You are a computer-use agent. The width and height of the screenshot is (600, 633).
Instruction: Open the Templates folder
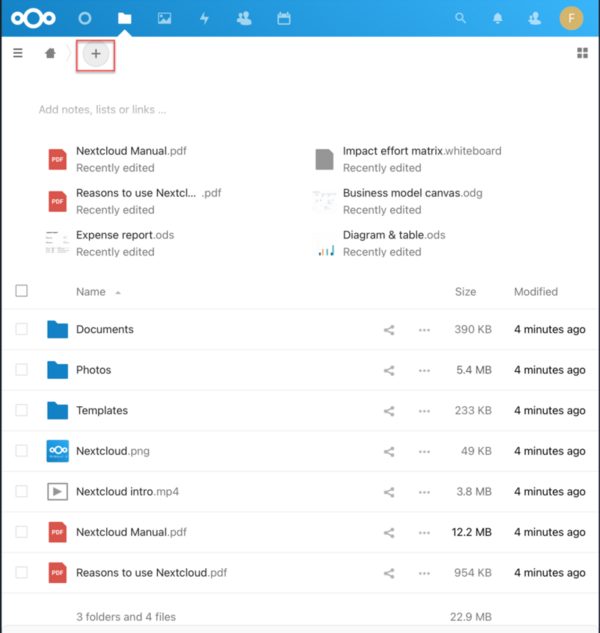[x=102, y=411]
